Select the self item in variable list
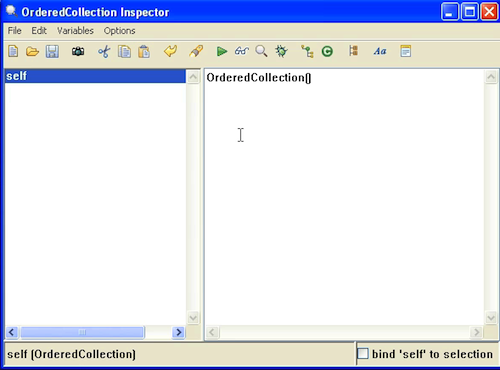This screenshot has width=500, height=370. (x=95, y=76)
